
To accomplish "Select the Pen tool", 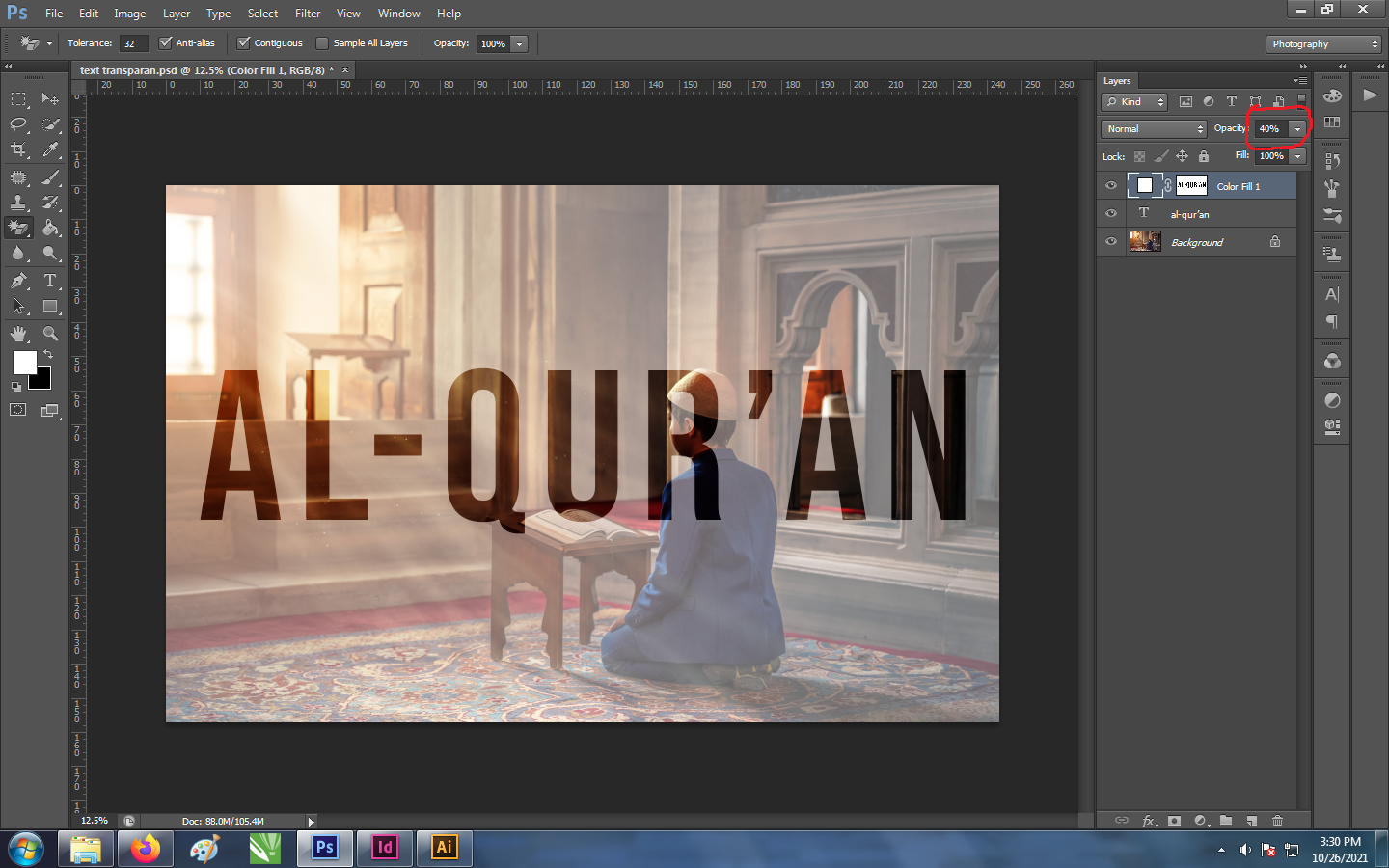I will 18,281.
